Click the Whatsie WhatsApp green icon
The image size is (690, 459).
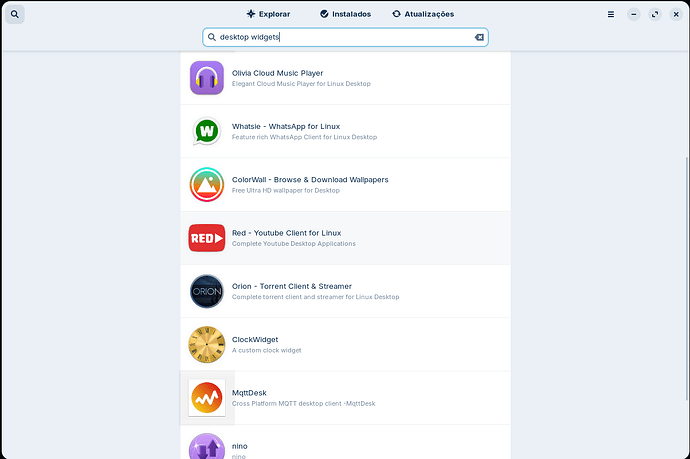click(207, 131)
